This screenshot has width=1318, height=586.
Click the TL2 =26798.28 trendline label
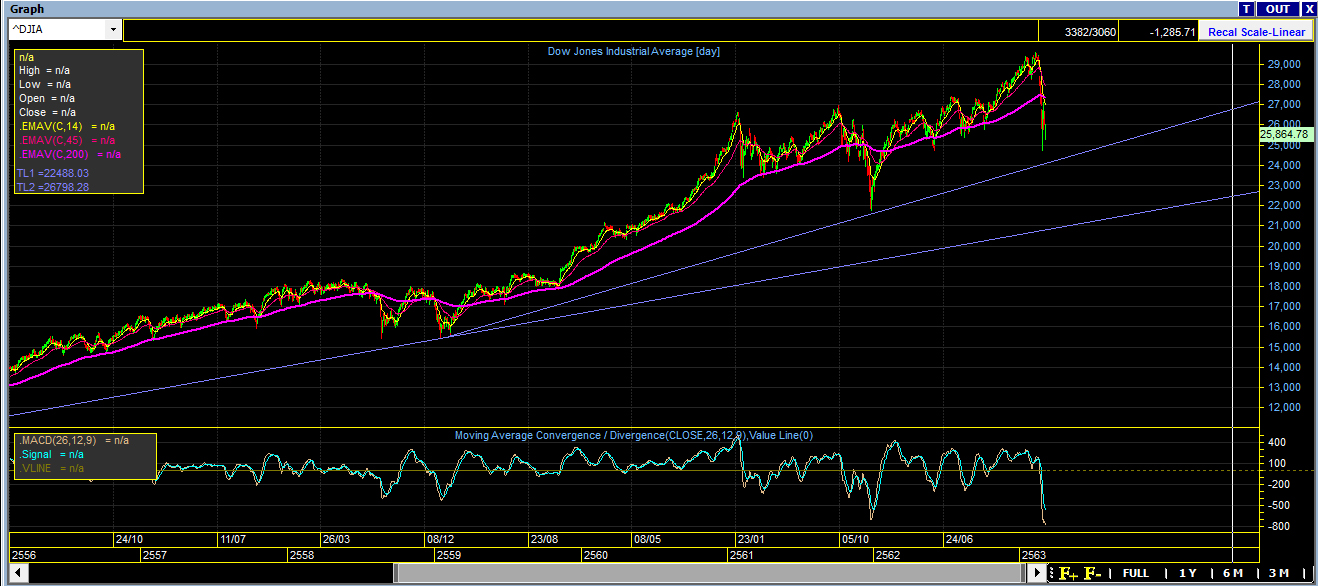pyautogui.click(x=53, y=187)
